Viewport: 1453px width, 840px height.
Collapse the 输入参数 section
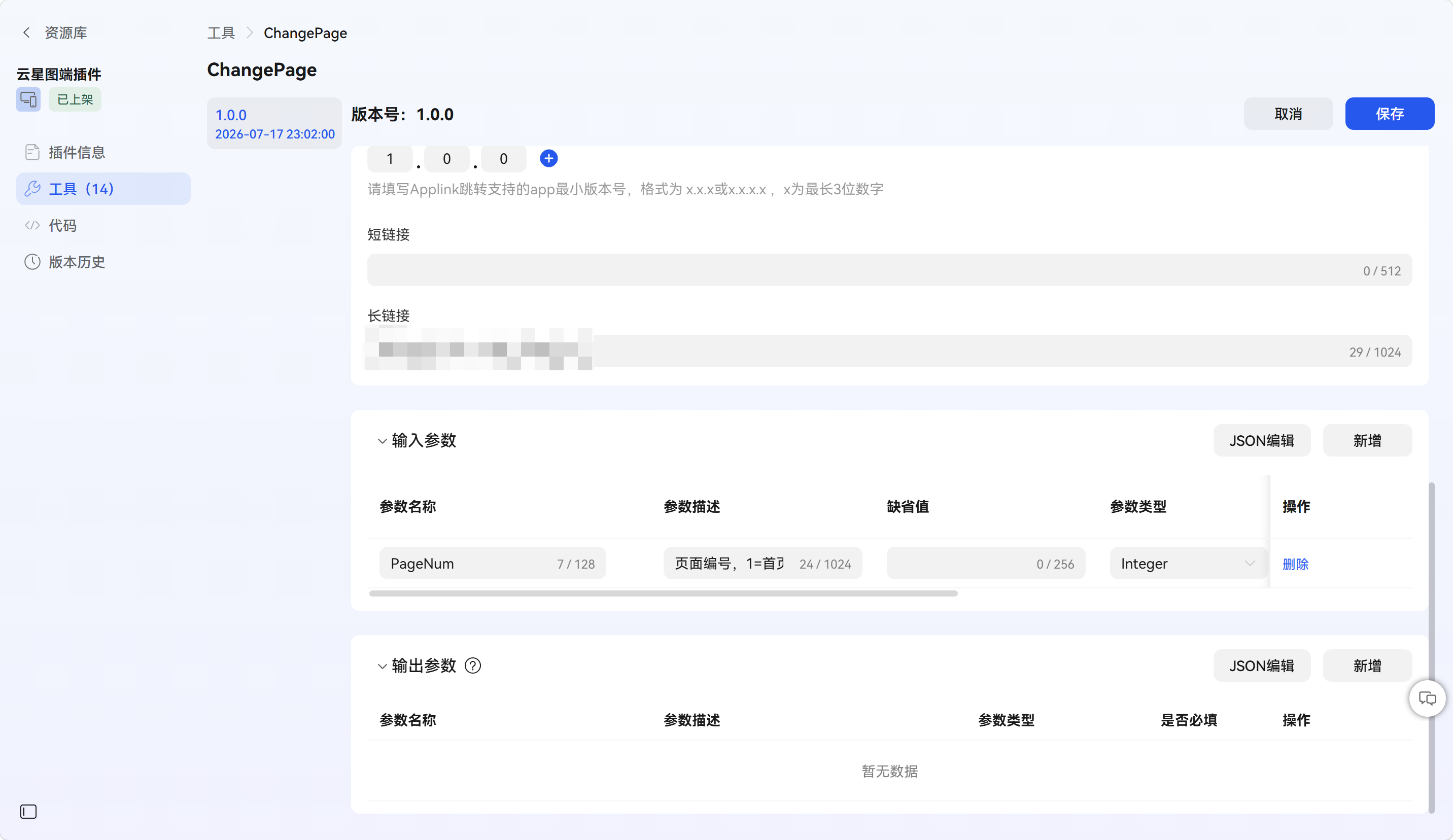pyautogui.click(x=382, y=441)
